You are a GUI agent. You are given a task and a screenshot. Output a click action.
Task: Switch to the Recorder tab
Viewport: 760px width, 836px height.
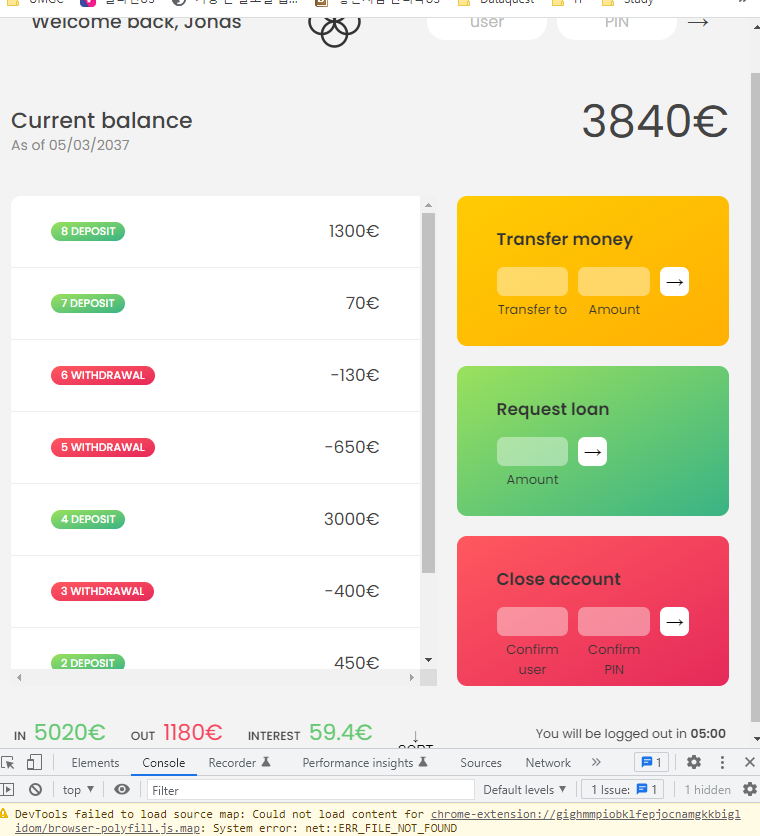click(x=239, y=763)
